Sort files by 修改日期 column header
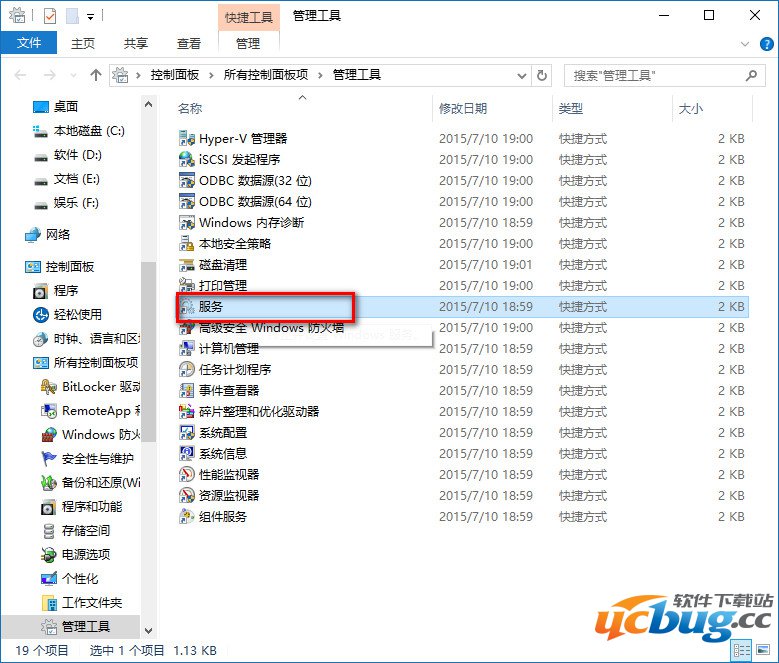Viewport: 779px width, 663px height. [x=463, y=108]
